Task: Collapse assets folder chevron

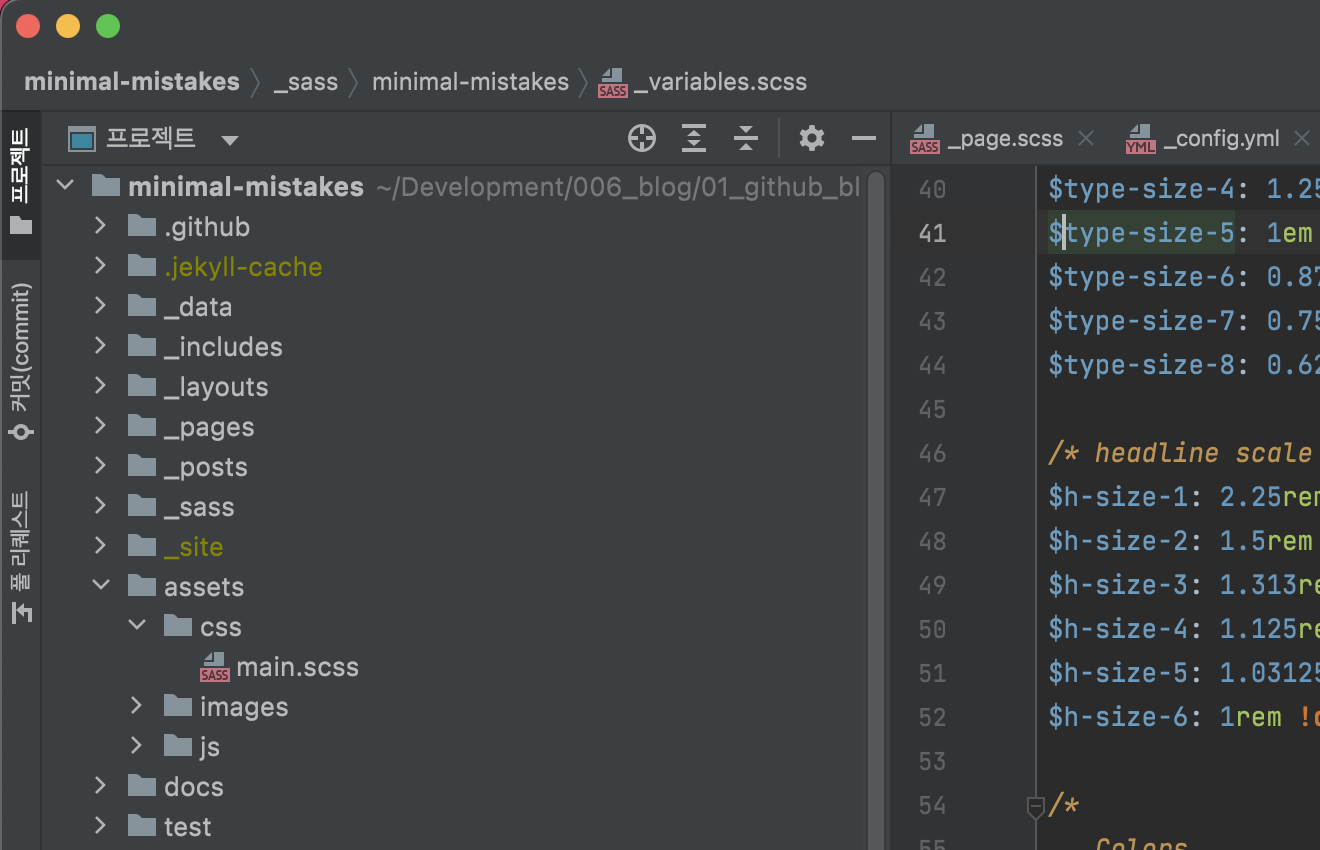Action: (101, 585)
